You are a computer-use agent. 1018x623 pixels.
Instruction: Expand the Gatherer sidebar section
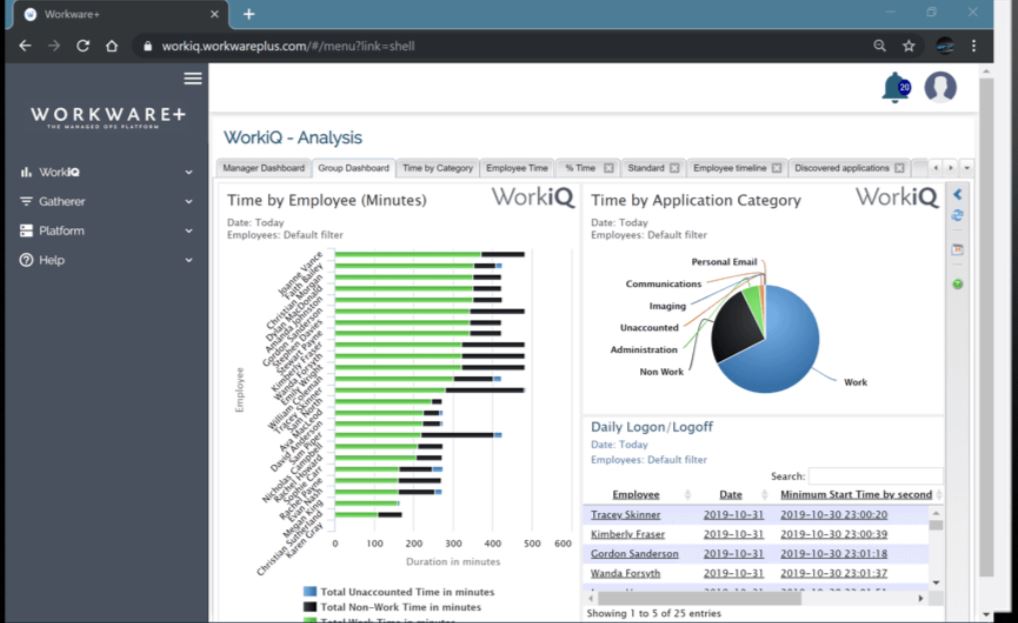point(189,202)
